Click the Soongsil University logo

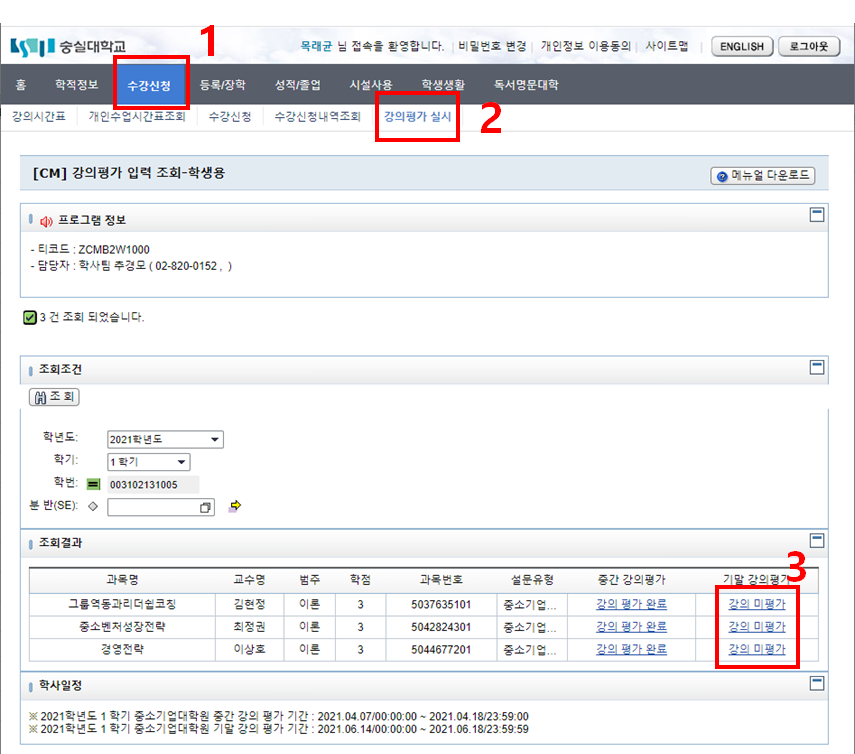click(x=68, y=47)
